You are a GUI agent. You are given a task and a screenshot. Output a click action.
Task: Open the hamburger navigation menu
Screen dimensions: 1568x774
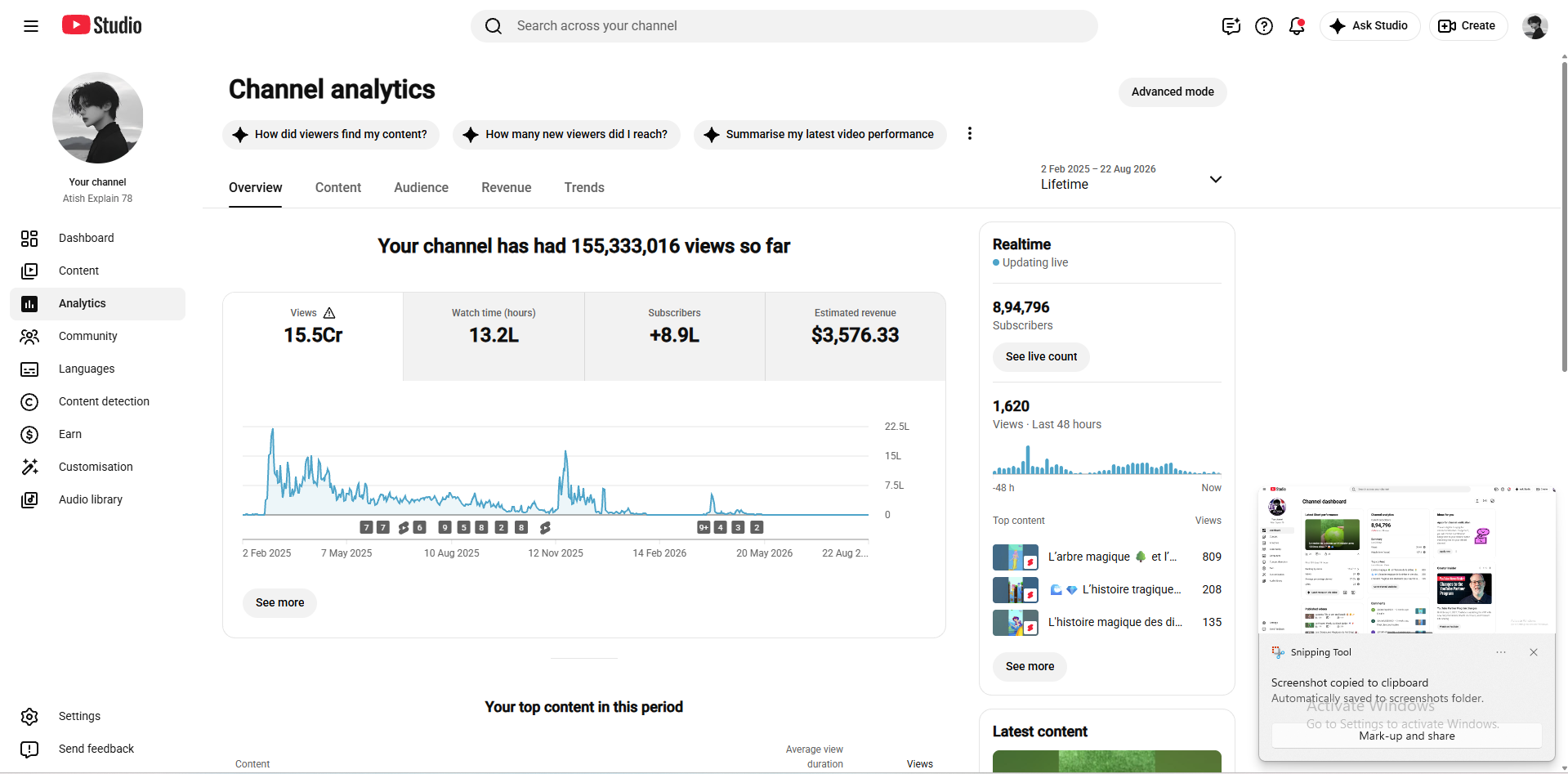(x=31, y=26)
